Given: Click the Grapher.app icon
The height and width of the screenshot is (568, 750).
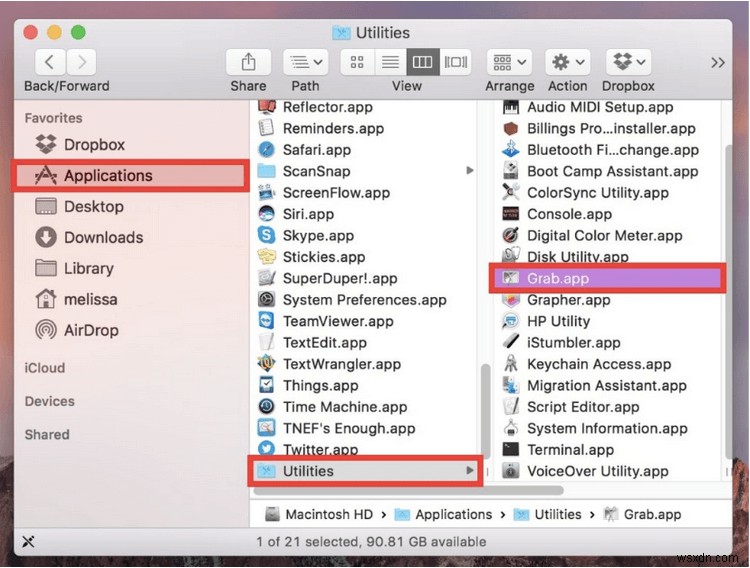Looking at the screenshot, I should click(x=510, y=300).
